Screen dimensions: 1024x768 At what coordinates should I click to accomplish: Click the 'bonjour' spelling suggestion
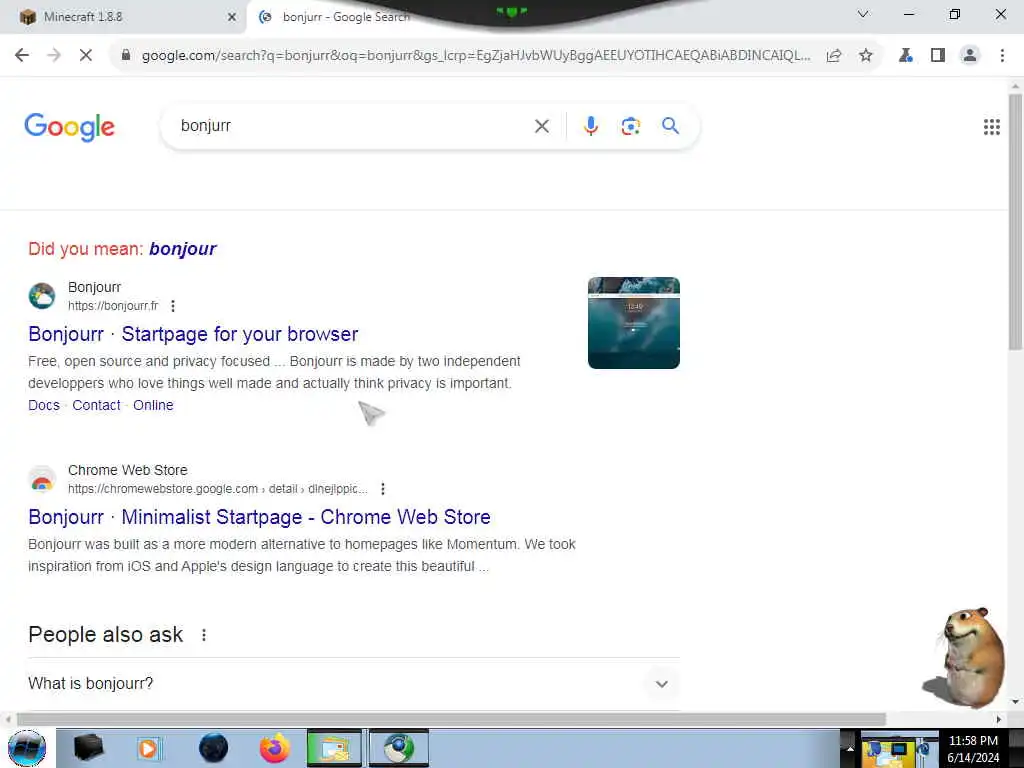click(x=182, y=249)
